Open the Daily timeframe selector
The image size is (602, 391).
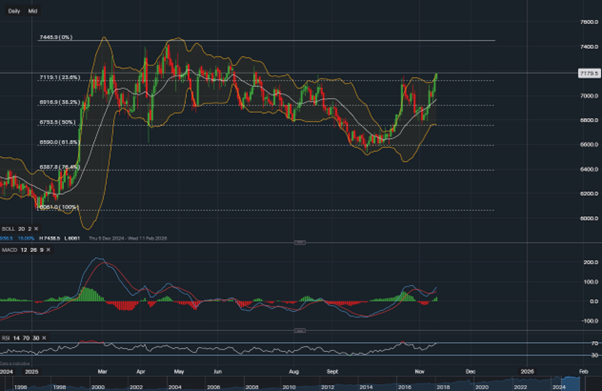[14, 11]
